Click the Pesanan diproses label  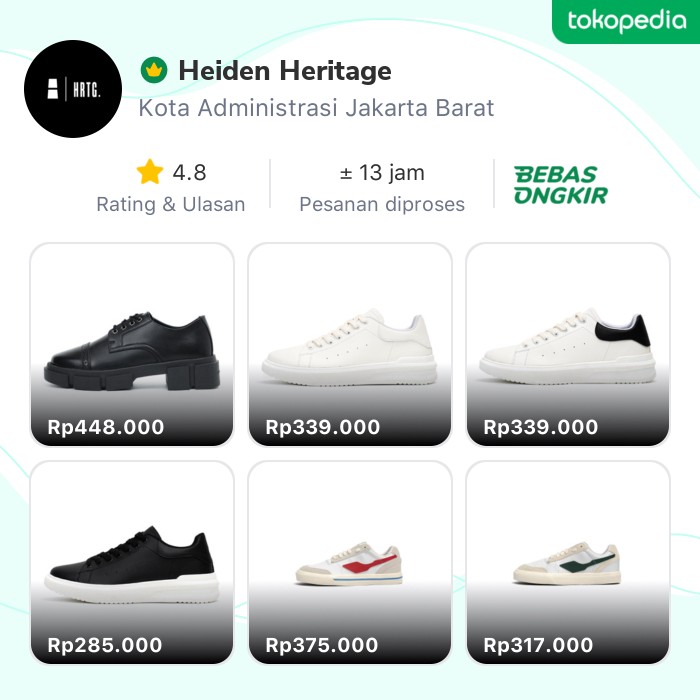click(382, 204)
